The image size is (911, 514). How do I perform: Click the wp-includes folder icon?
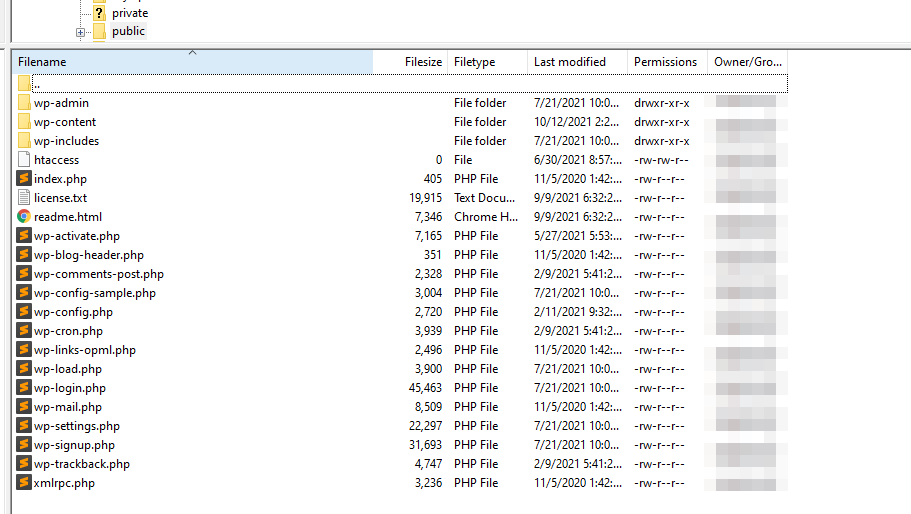point(24,141)
